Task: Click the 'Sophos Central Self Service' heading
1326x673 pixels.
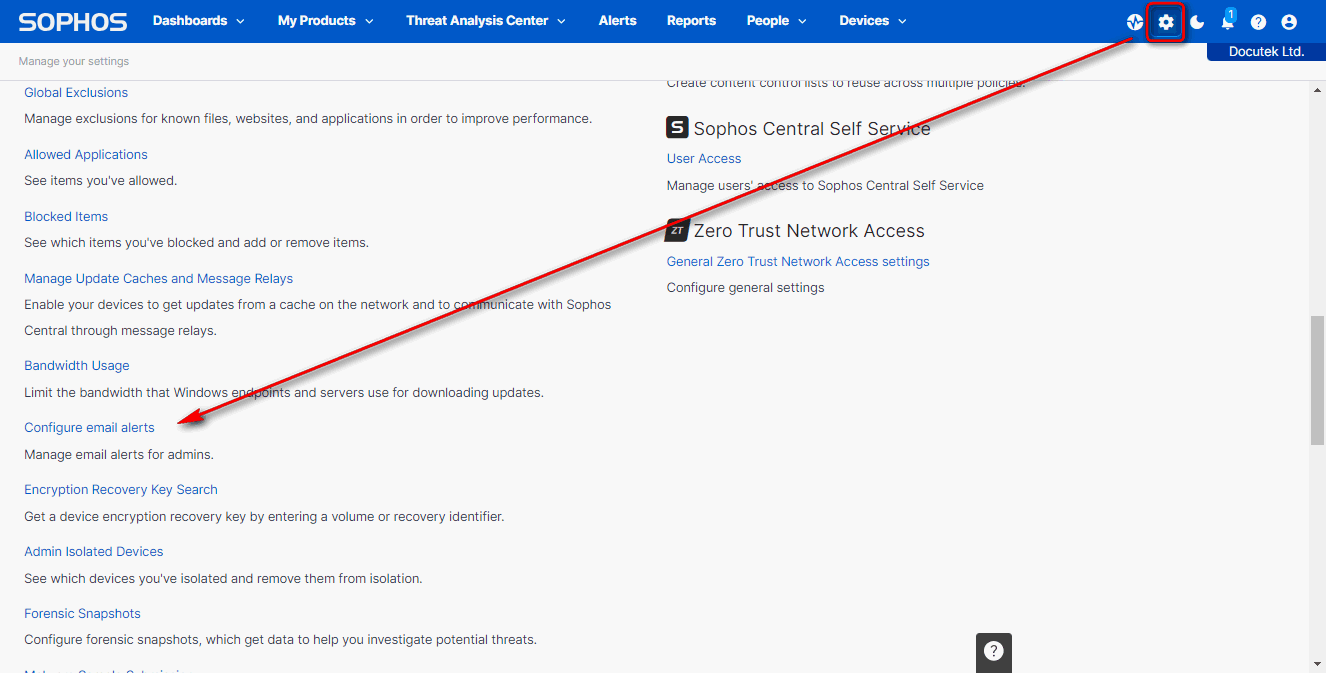Action: point(812,128)
